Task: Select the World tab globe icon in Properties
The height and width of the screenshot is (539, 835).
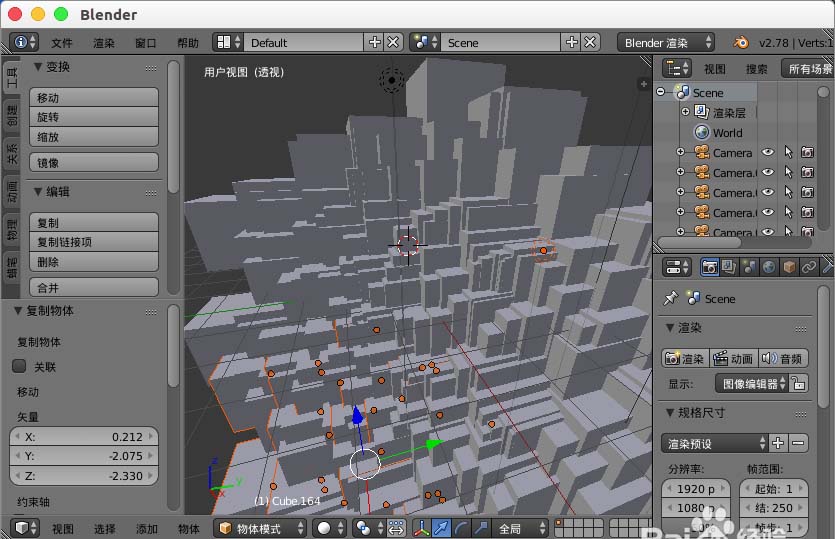Action: coord(768,267)
